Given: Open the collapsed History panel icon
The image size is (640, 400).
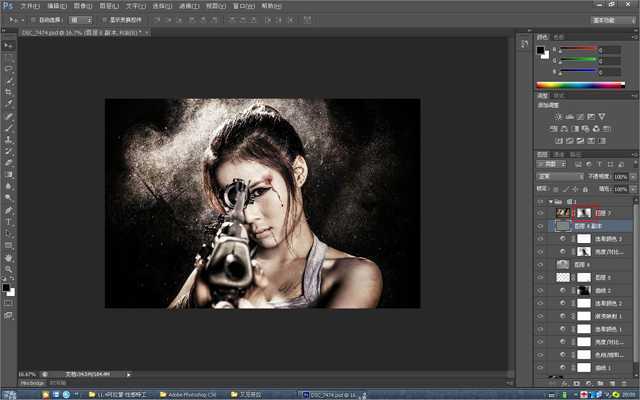Looking at the screenshot, I should (x=524, y=44).
